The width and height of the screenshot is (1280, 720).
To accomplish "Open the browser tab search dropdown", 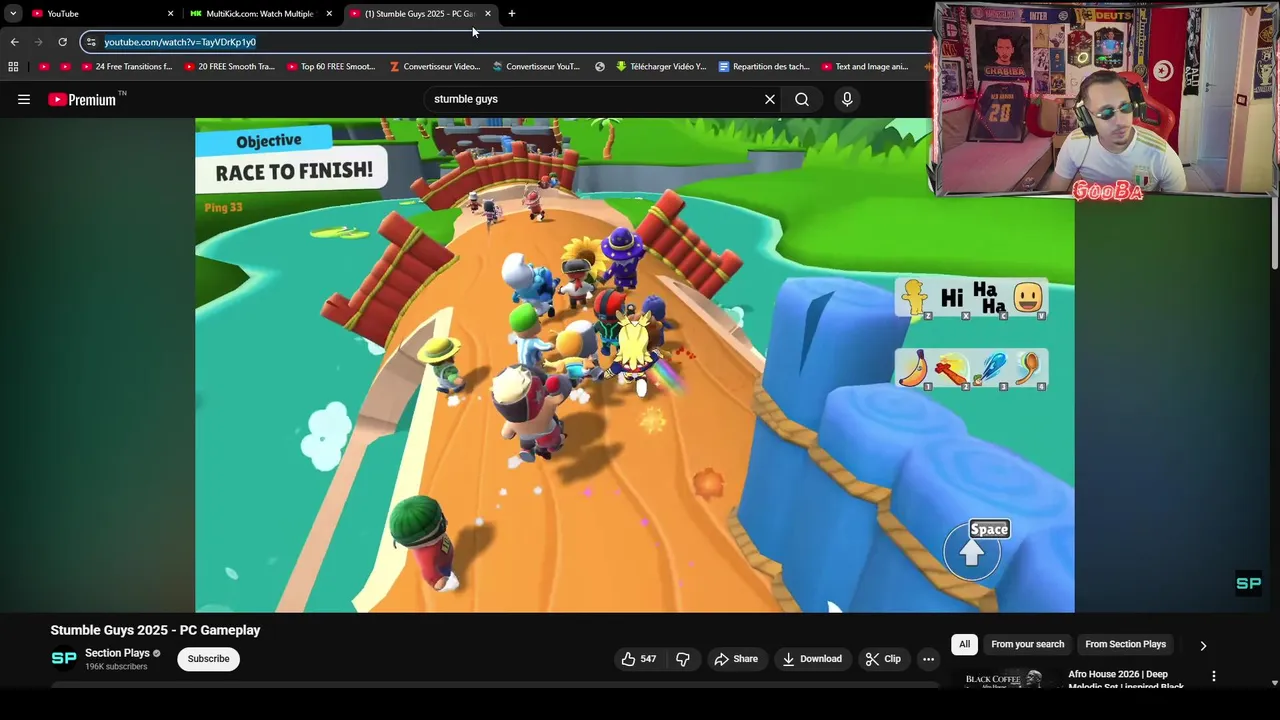I will 13,13.
